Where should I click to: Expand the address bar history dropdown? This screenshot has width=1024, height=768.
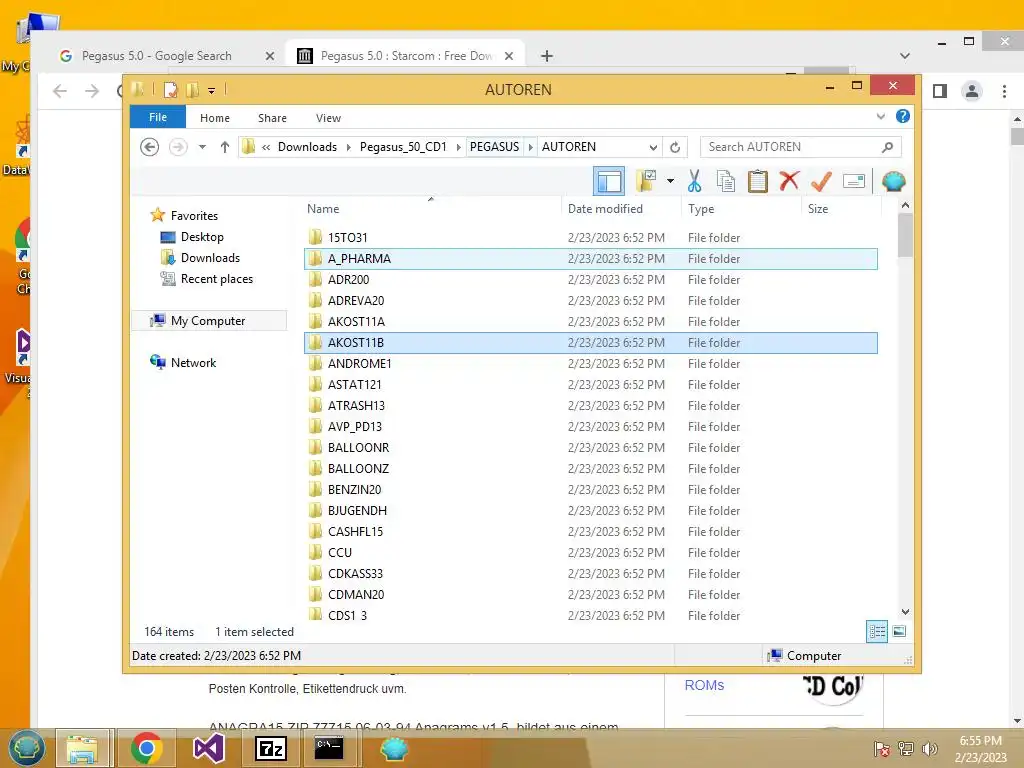[x=653, y=147]
